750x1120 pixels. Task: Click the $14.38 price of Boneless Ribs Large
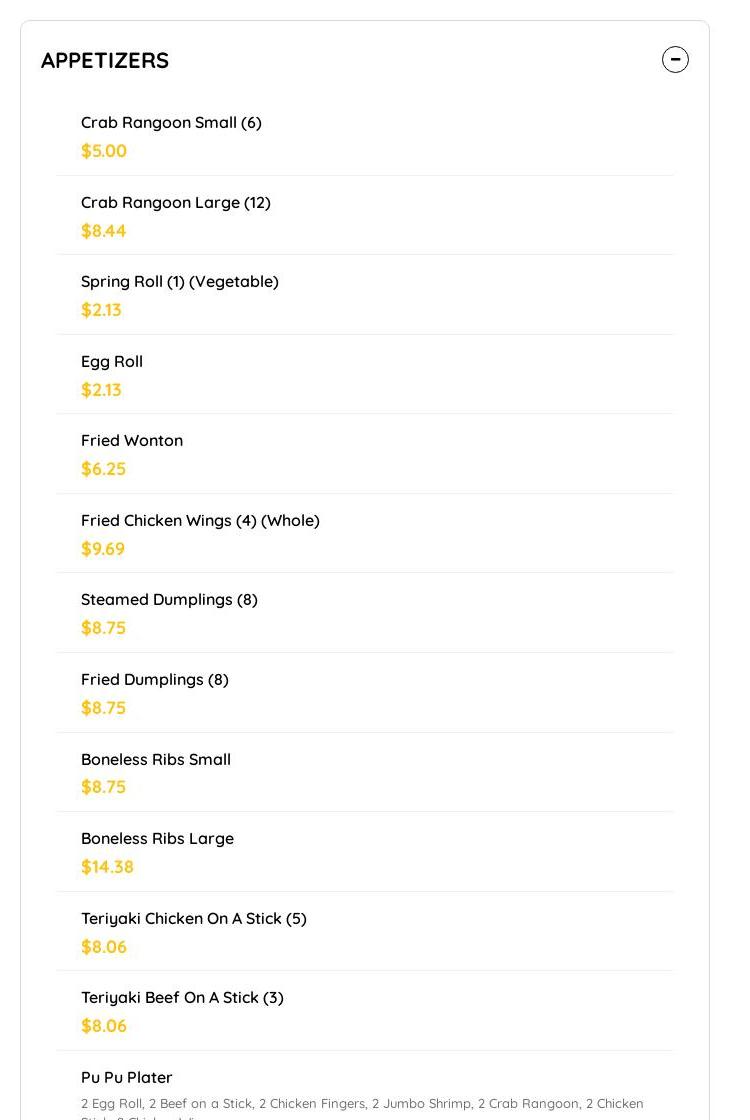tap(107, 866)
